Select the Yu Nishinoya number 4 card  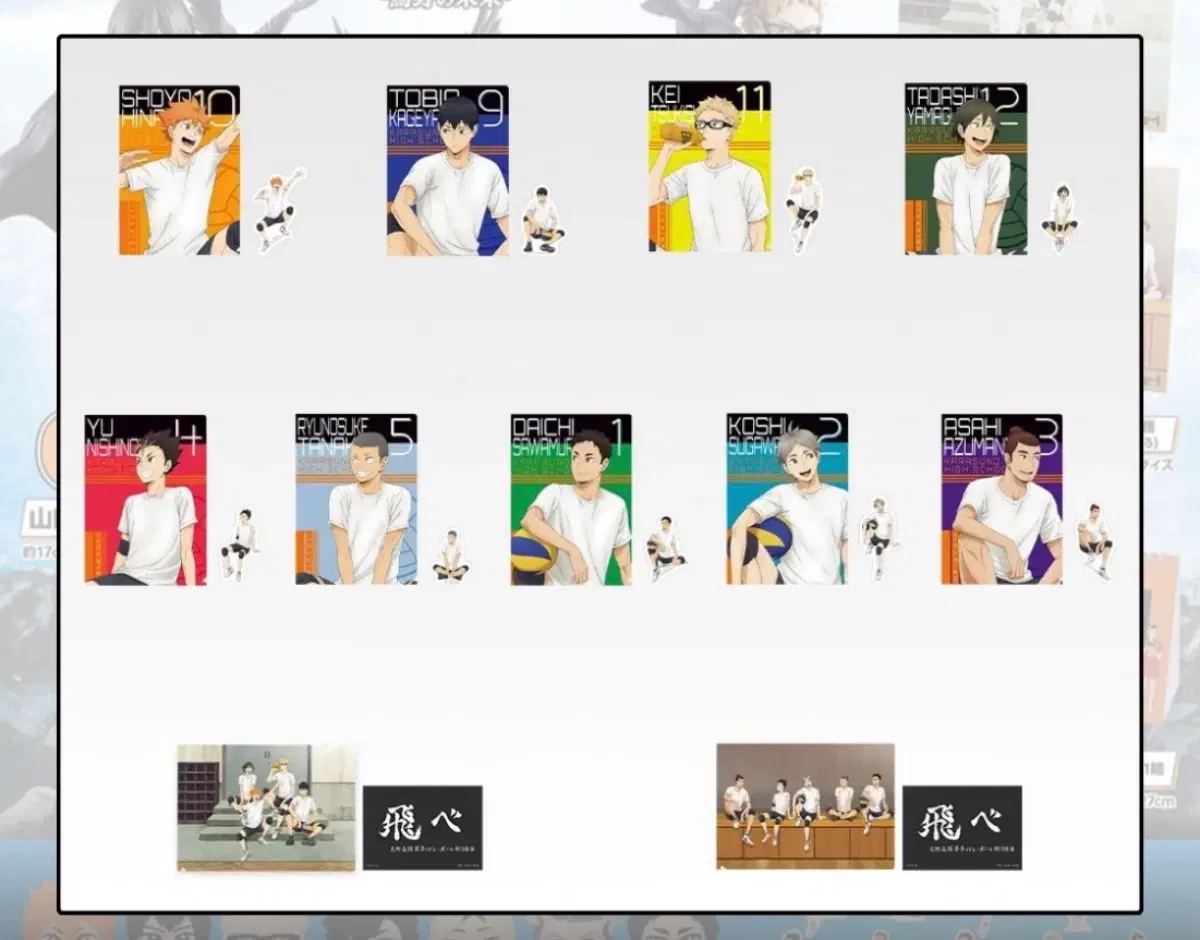(145, 500)
